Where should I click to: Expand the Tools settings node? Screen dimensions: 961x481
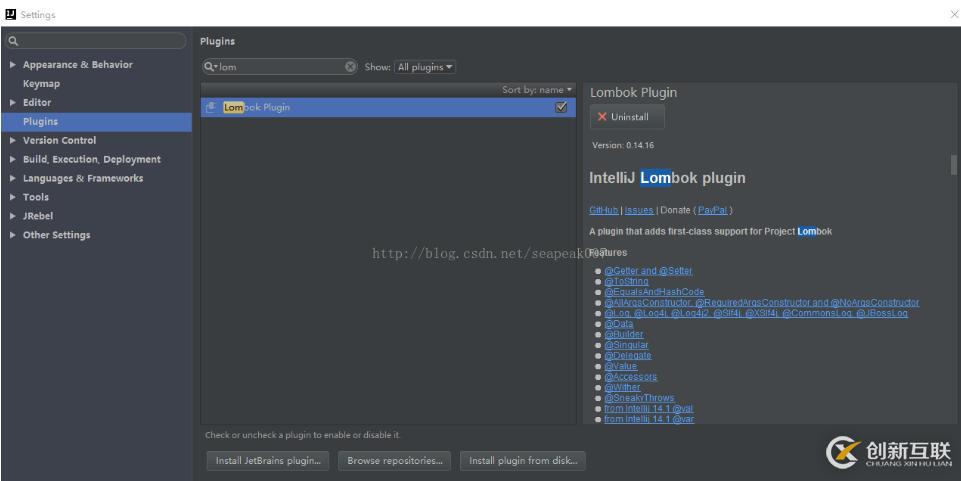[13, 197]
